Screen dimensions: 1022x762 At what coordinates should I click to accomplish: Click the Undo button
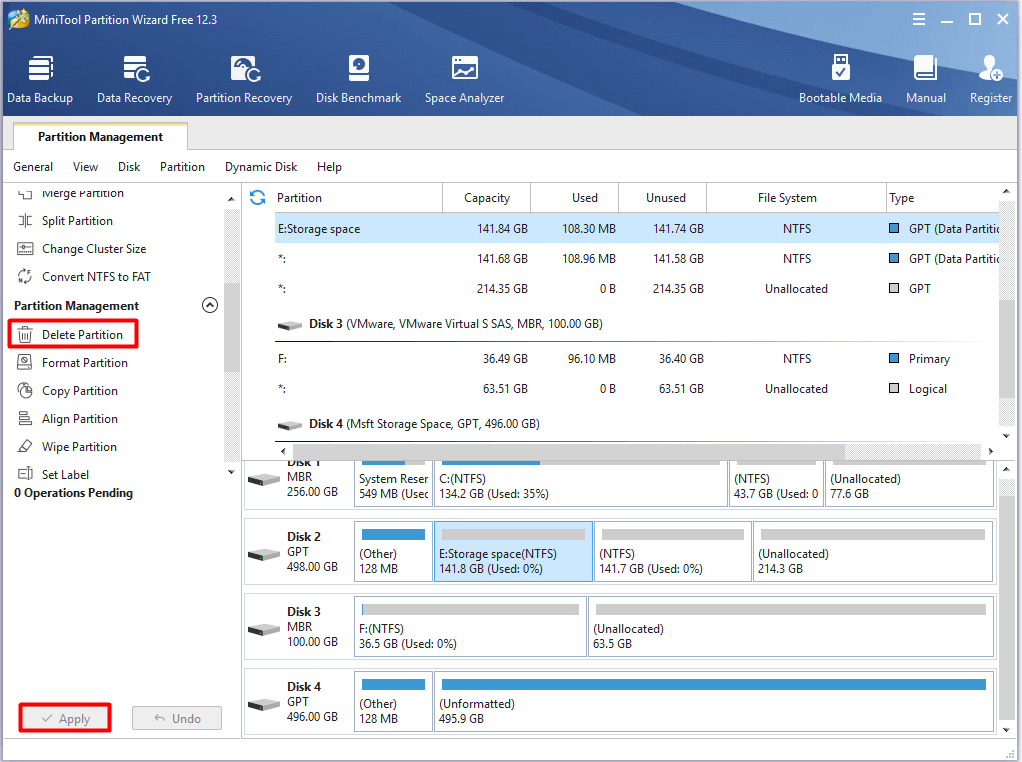[176, 717]
